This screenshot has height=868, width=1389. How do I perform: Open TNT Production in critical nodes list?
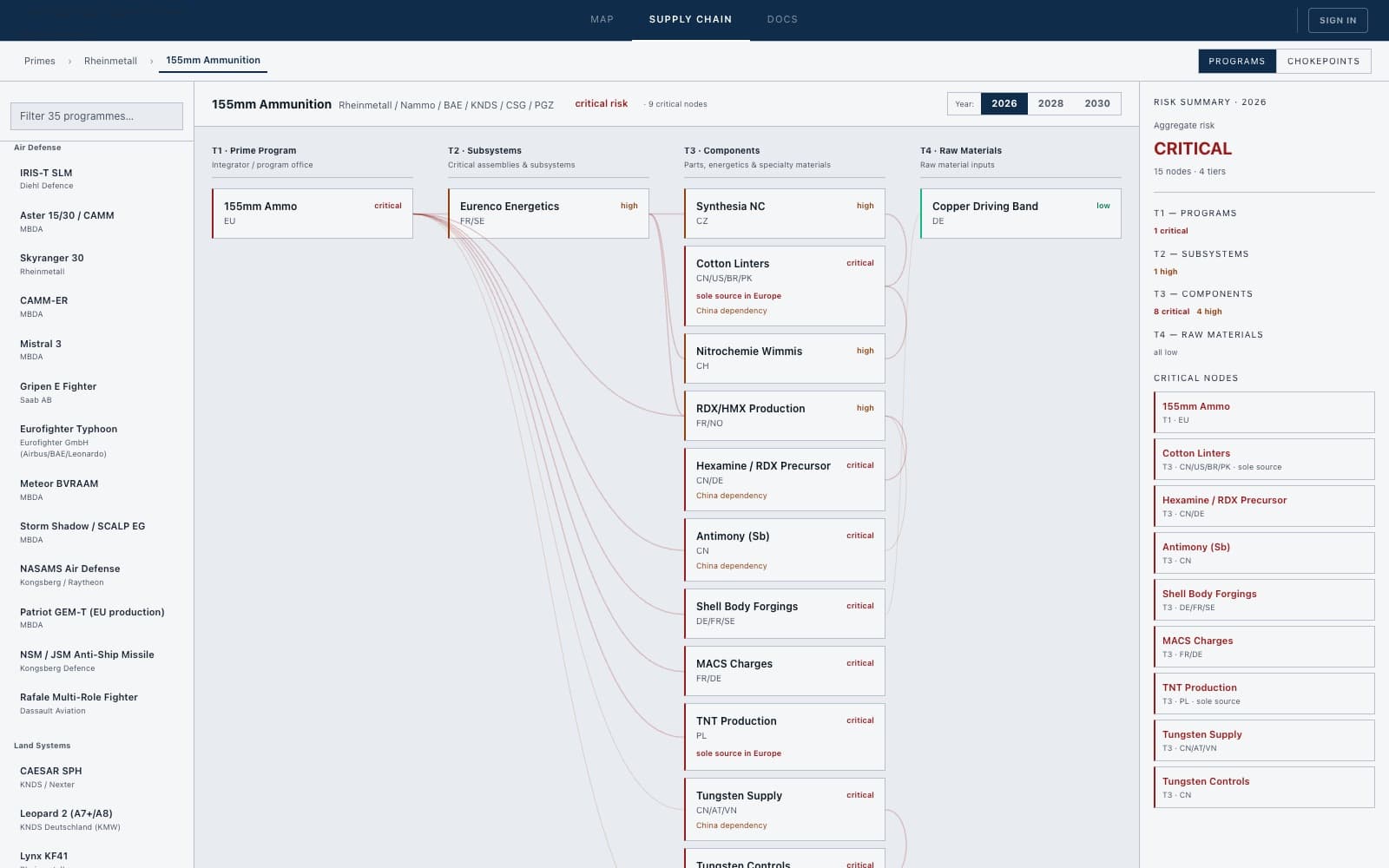[x=1264, y=694]
